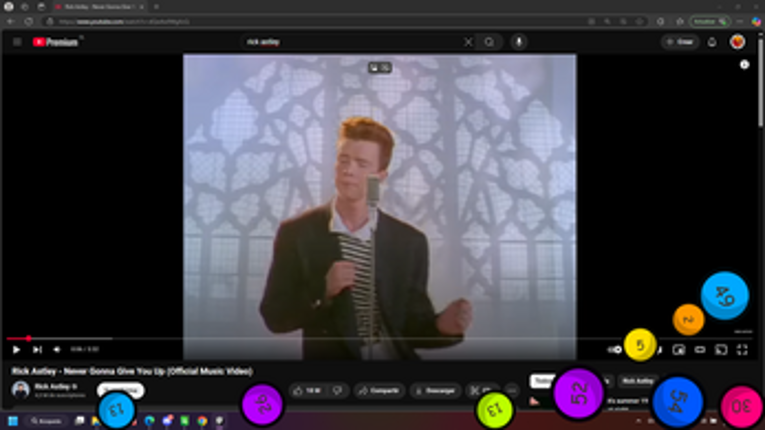Screen dimensions: 765x430
Task: Open the Crear dropdown
Action: 680,42
